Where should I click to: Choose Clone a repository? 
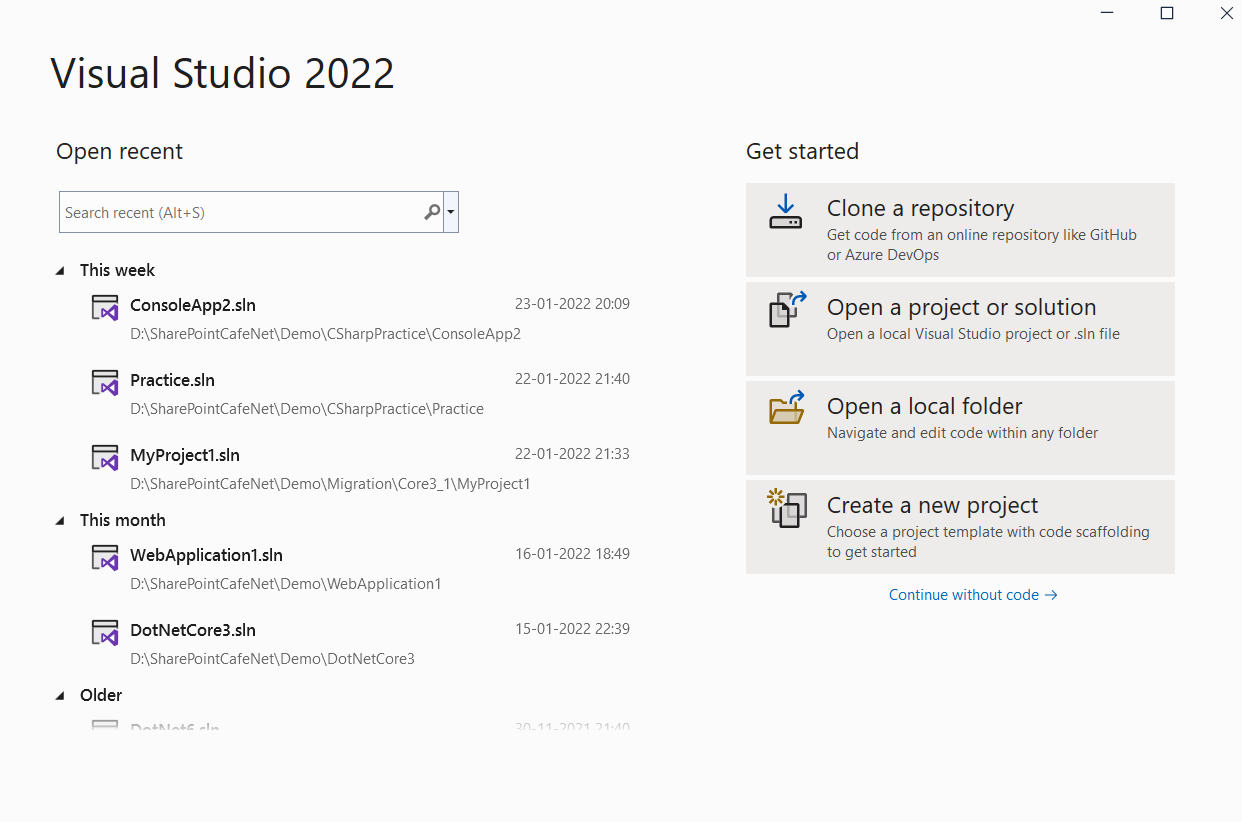click(960, 230)
